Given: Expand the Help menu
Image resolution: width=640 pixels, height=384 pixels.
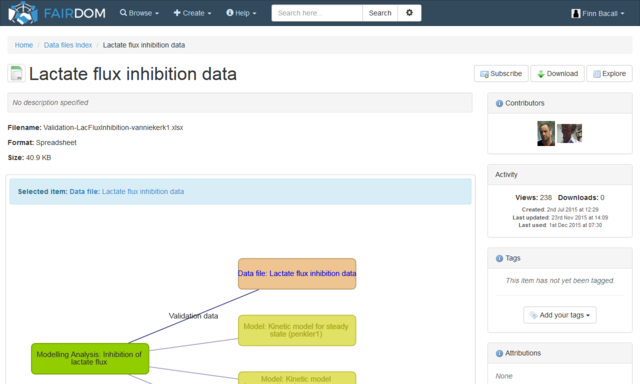Looking at the screenshot, I should [241, 13].
